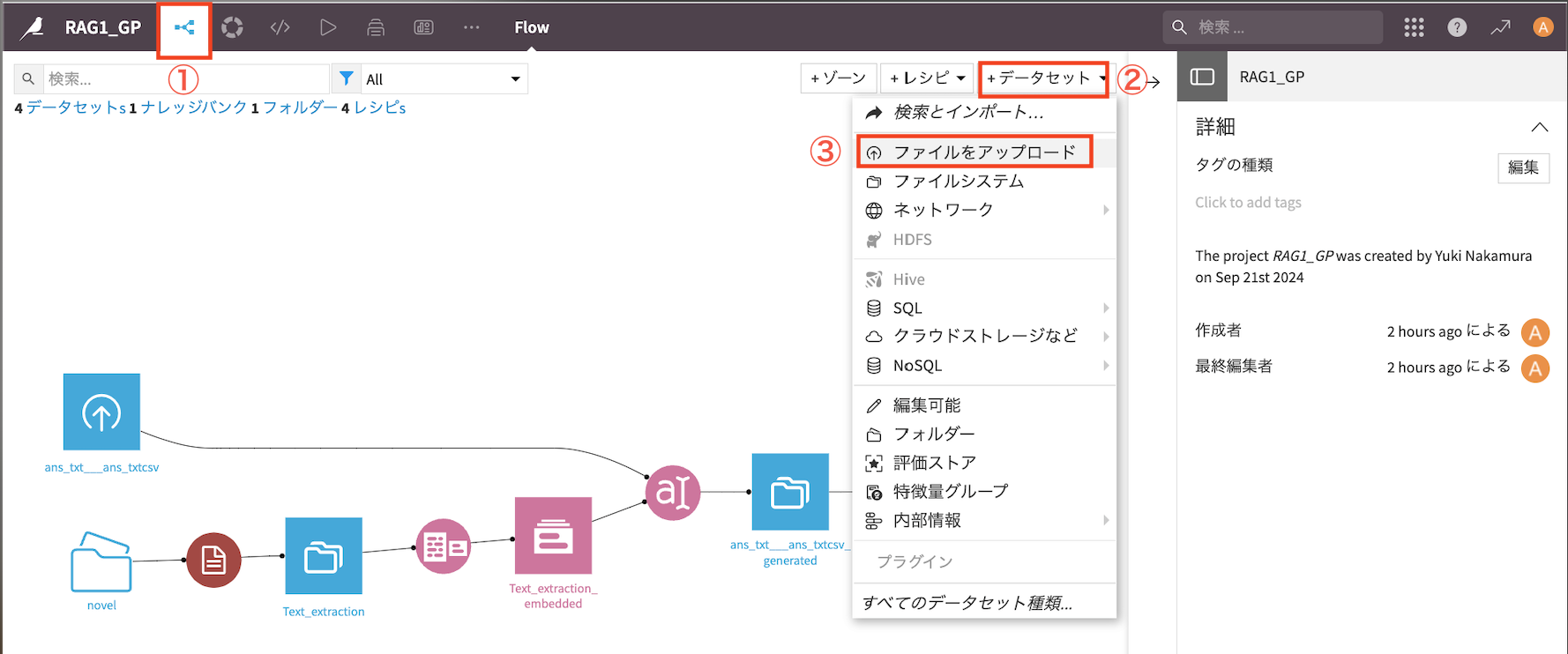Click the creator avatar in 作成者 row
This screenshot has width=1568, height=654.
pyautogui.click(x=1535, y=332)
